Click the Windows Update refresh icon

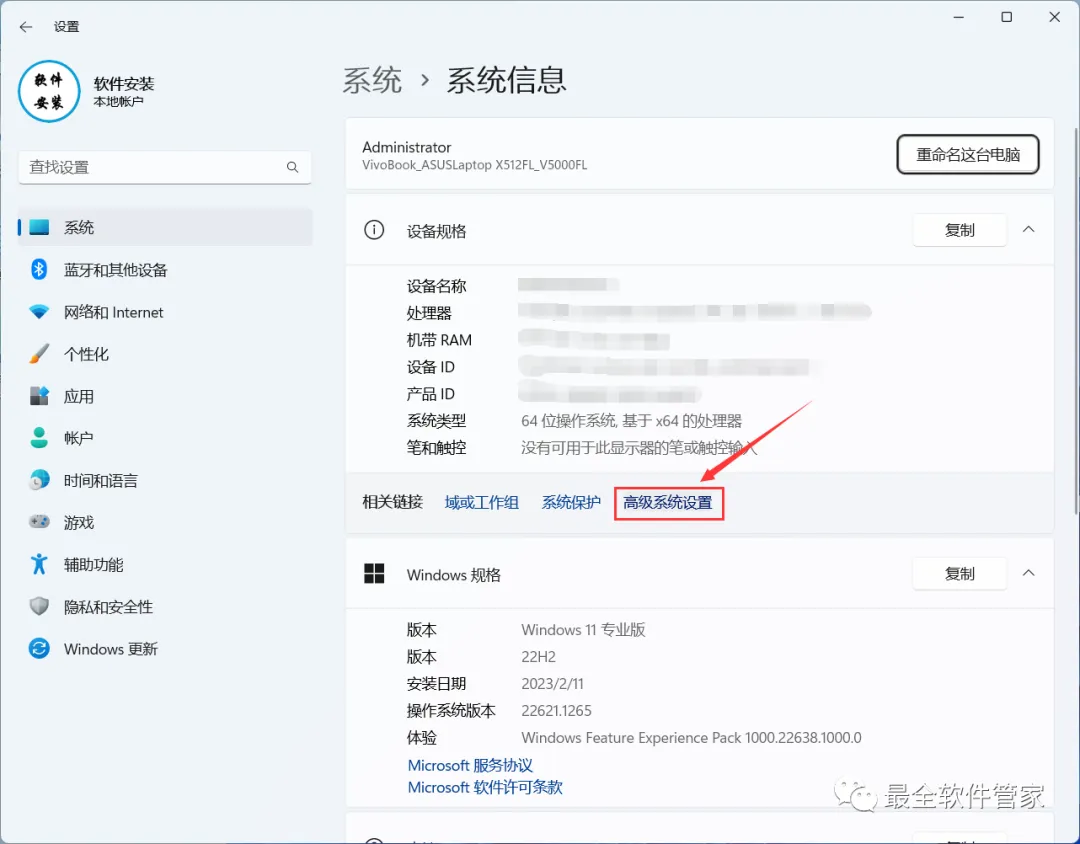[x=39, y=648]
